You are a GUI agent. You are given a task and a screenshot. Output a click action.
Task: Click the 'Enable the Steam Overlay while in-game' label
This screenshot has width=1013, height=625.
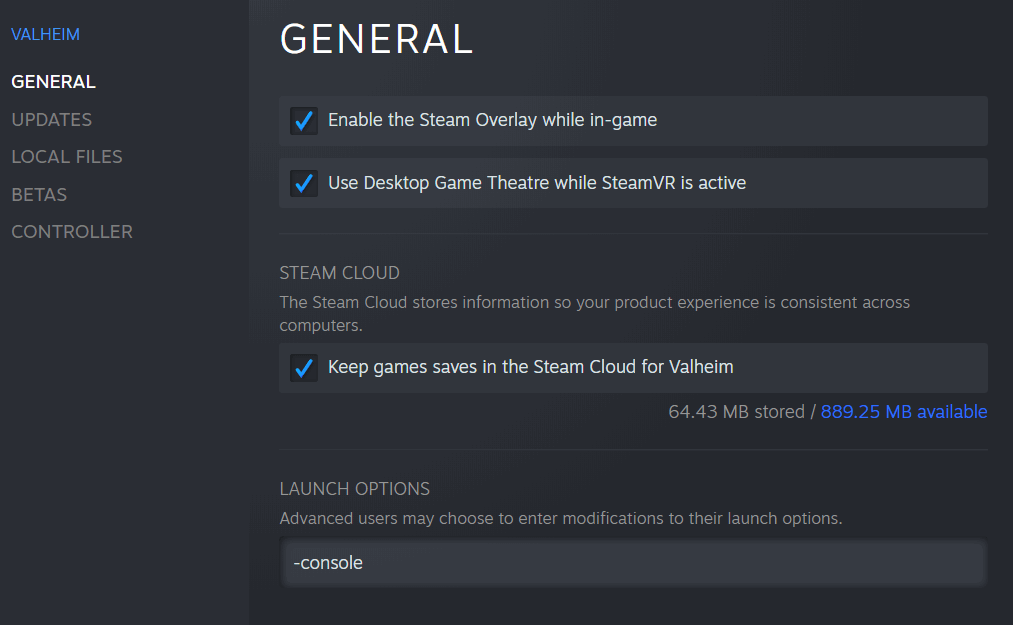coord(492,121)
